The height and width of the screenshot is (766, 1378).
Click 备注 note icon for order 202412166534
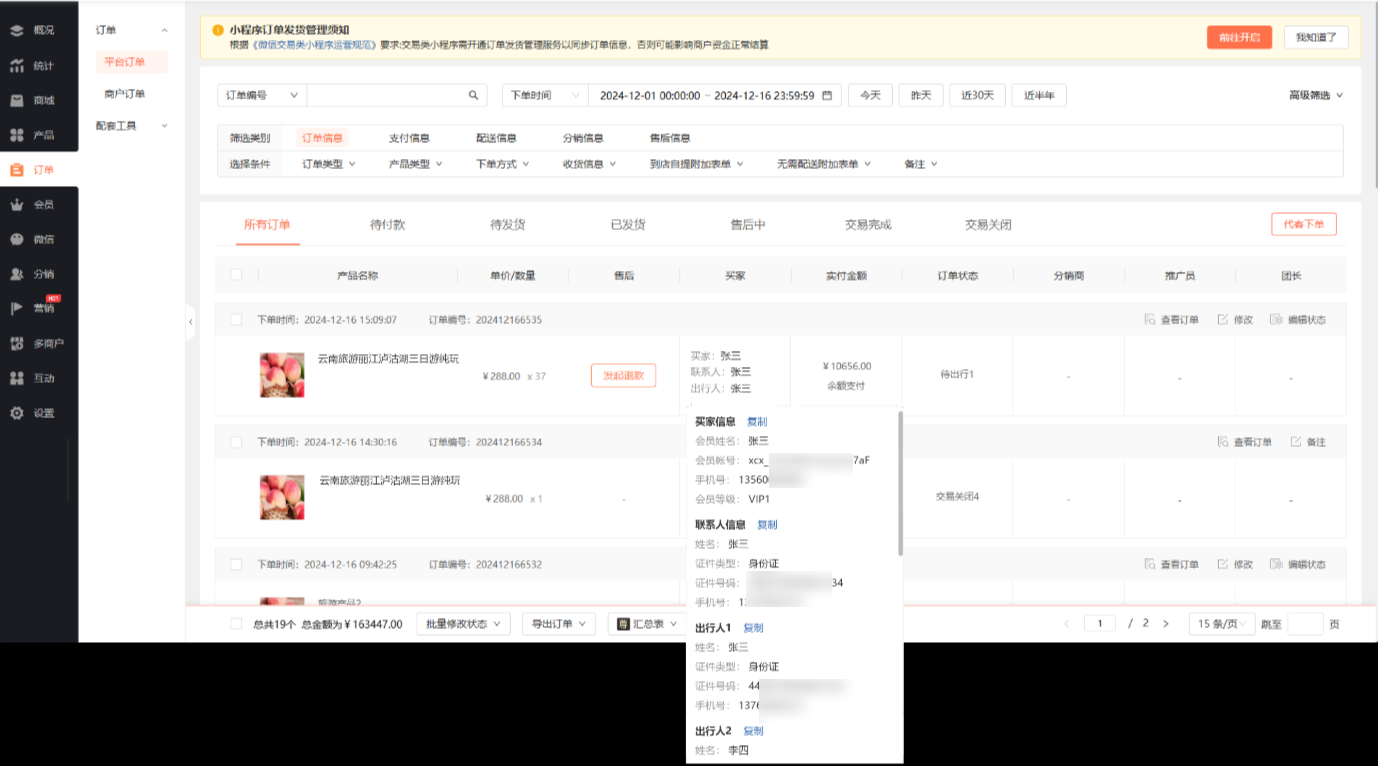pyautogui.click(x=1296, y=442)
